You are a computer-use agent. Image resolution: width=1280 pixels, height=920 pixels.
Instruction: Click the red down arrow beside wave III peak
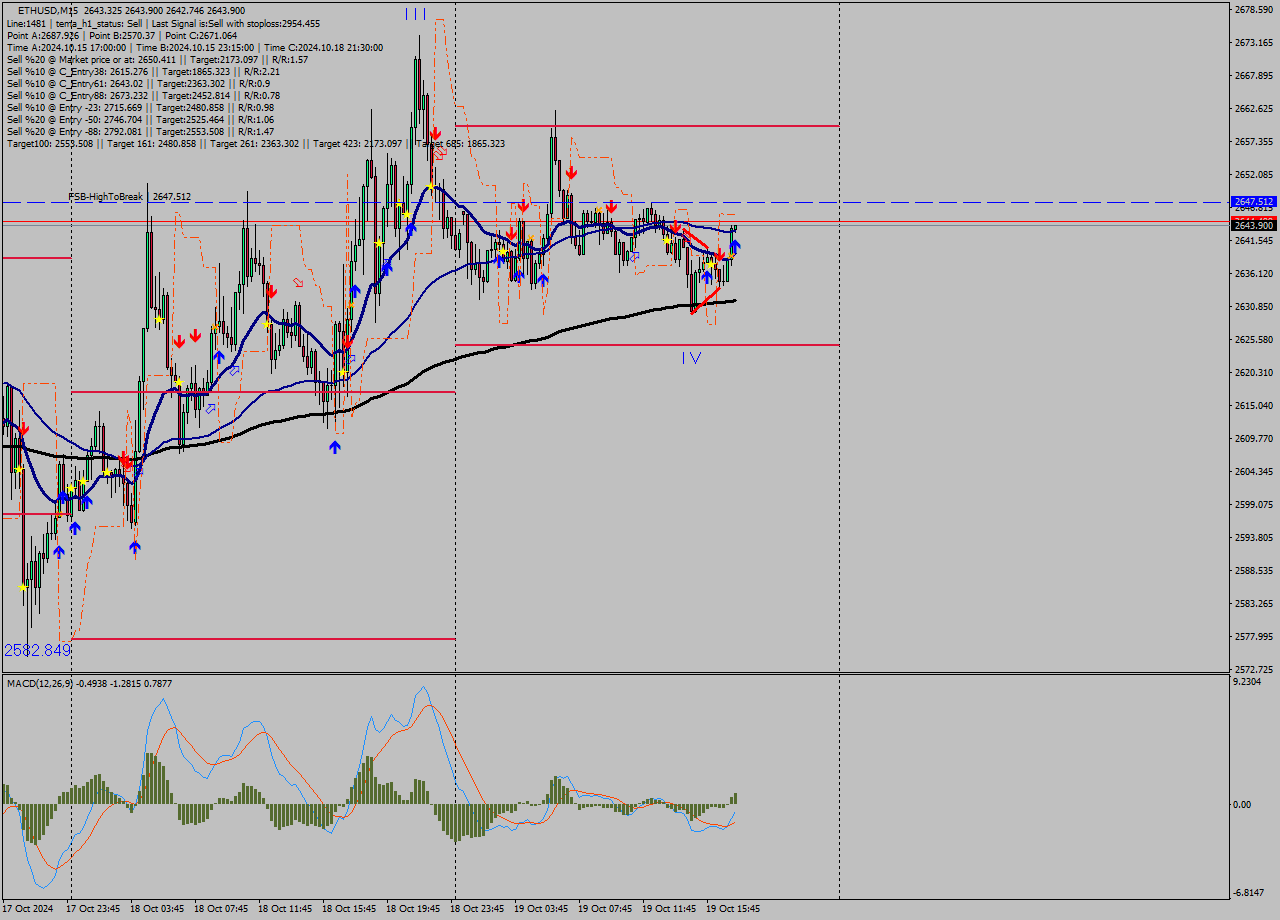point(435,133)
